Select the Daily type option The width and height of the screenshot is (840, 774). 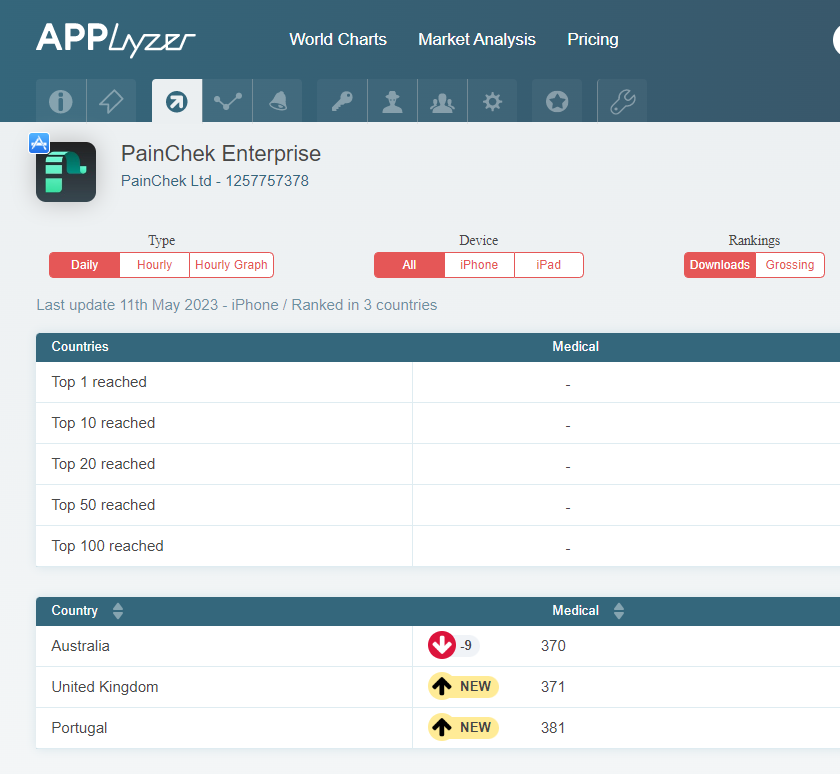point(85,265)
